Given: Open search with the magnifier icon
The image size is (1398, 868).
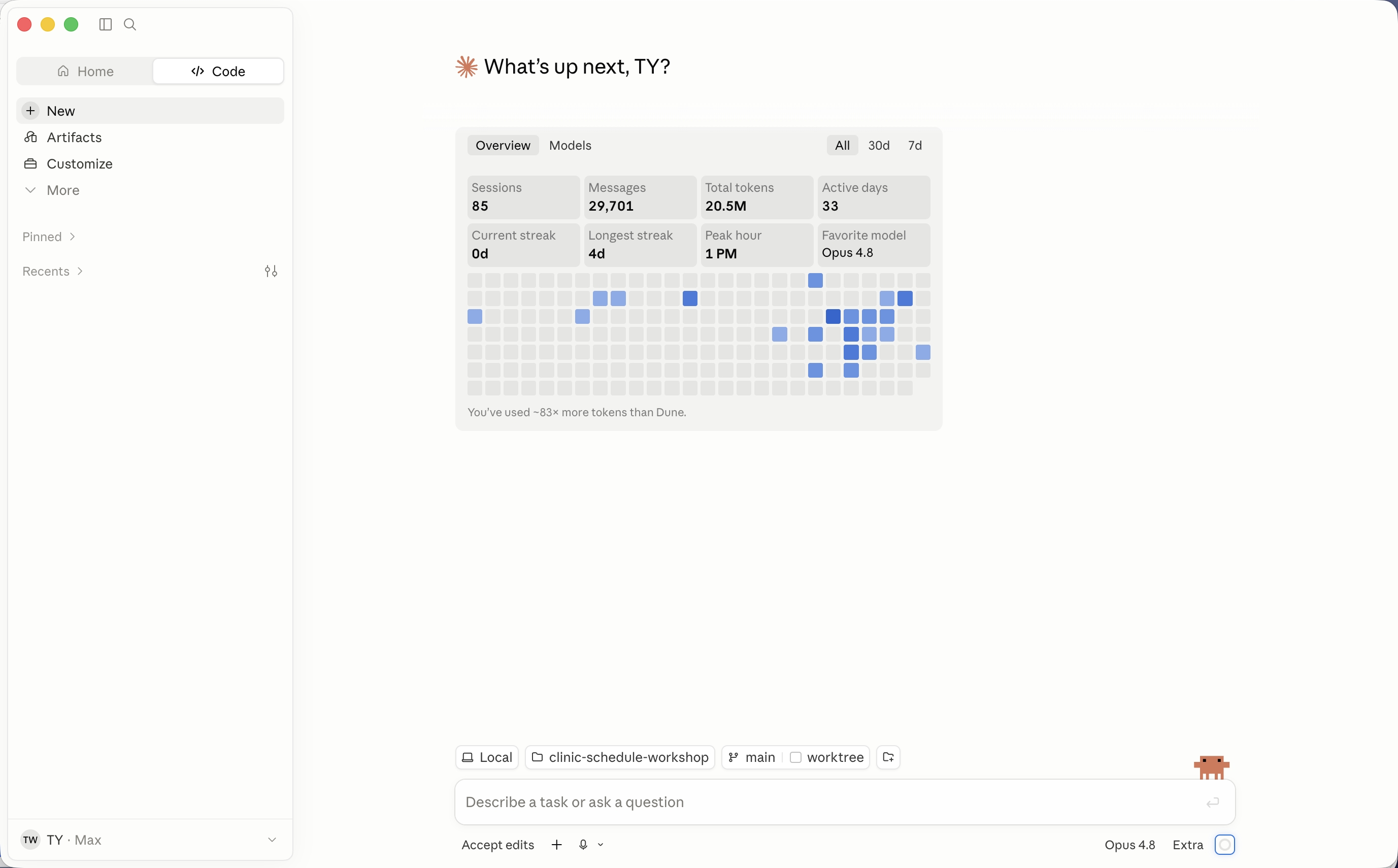Looking at the screenshot, I should [x=130, y=24].
